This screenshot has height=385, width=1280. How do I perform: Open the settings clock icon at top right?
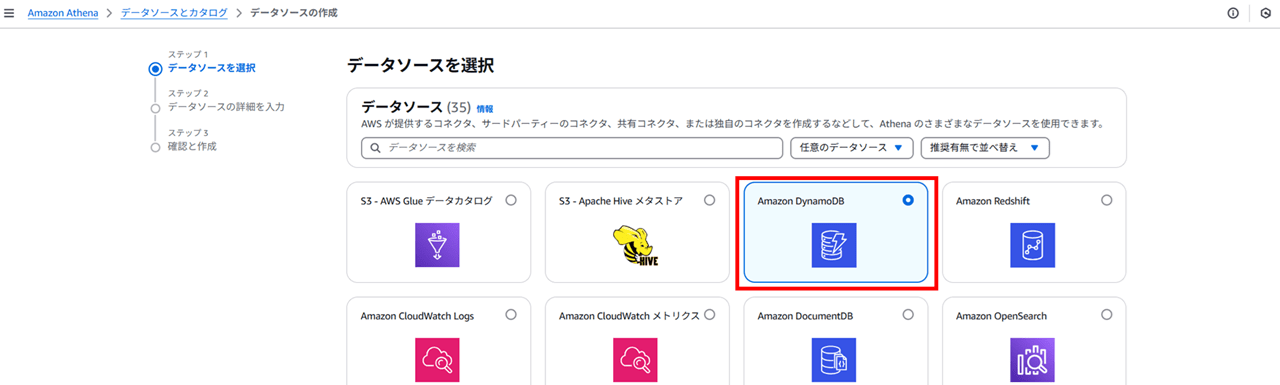click(x=1266, y=13)
